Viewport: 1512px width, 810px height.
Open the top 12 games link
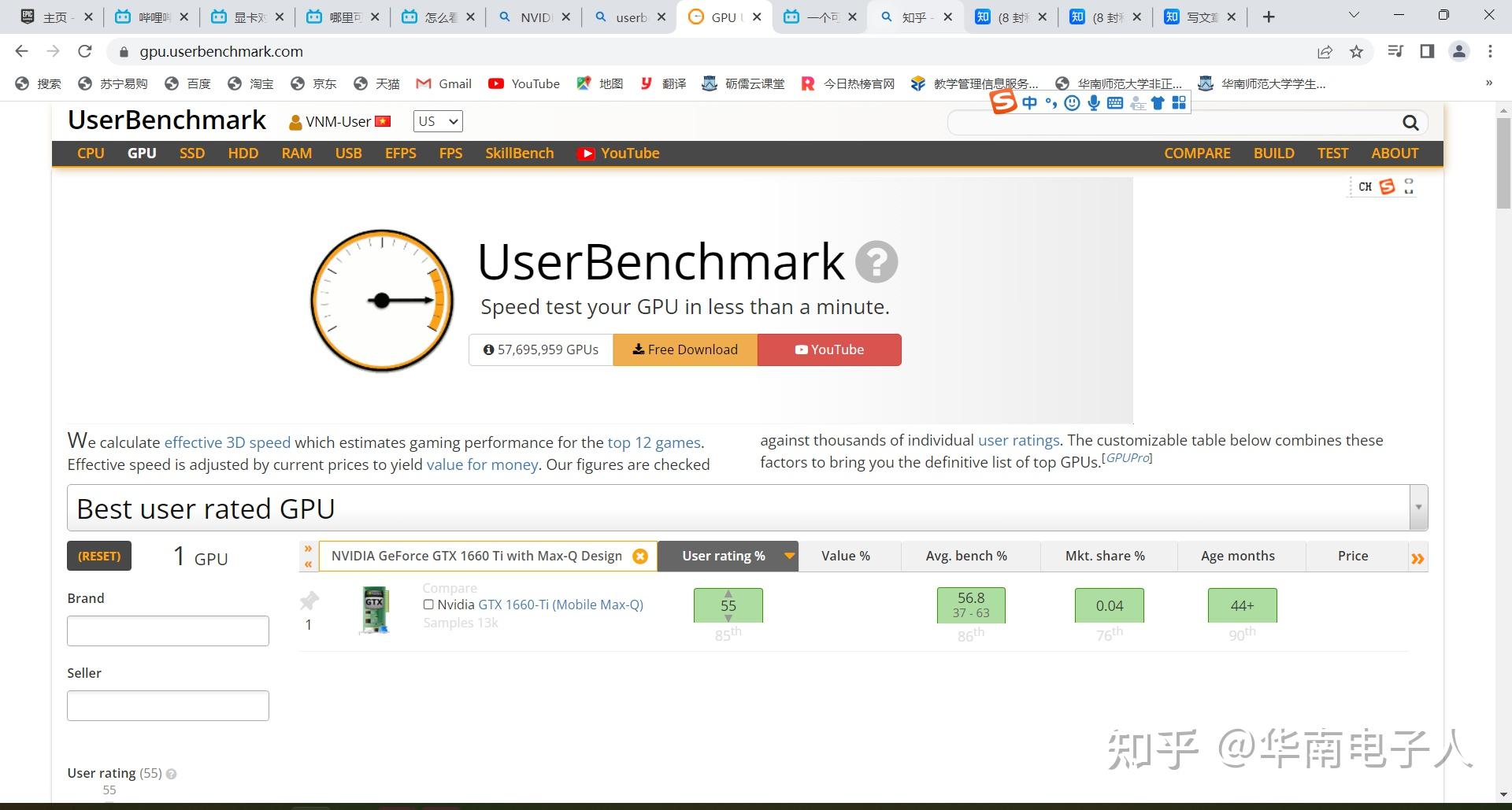(x=654, y=442)
